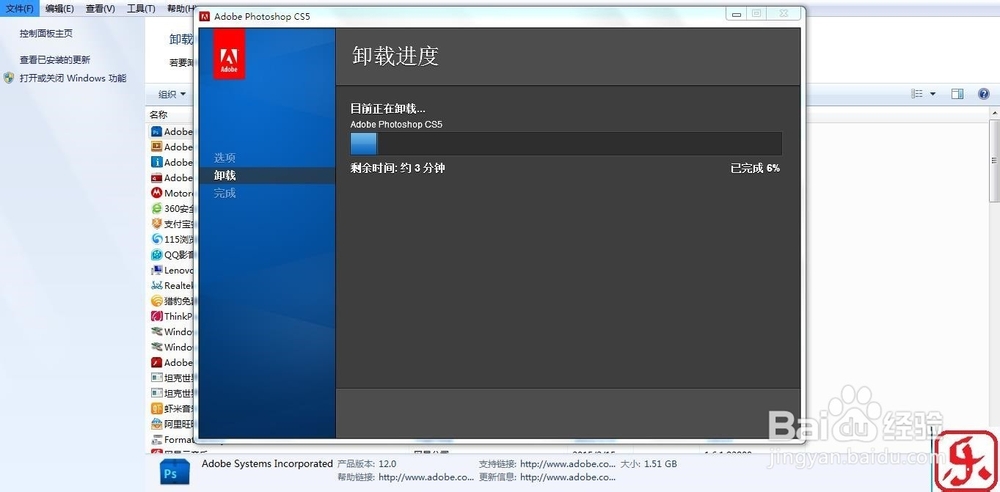This screenshot has height=492, width=1000.
Task: Minimize the Adobe Photoshop CS5 installer window
Action: coord(737,13)
